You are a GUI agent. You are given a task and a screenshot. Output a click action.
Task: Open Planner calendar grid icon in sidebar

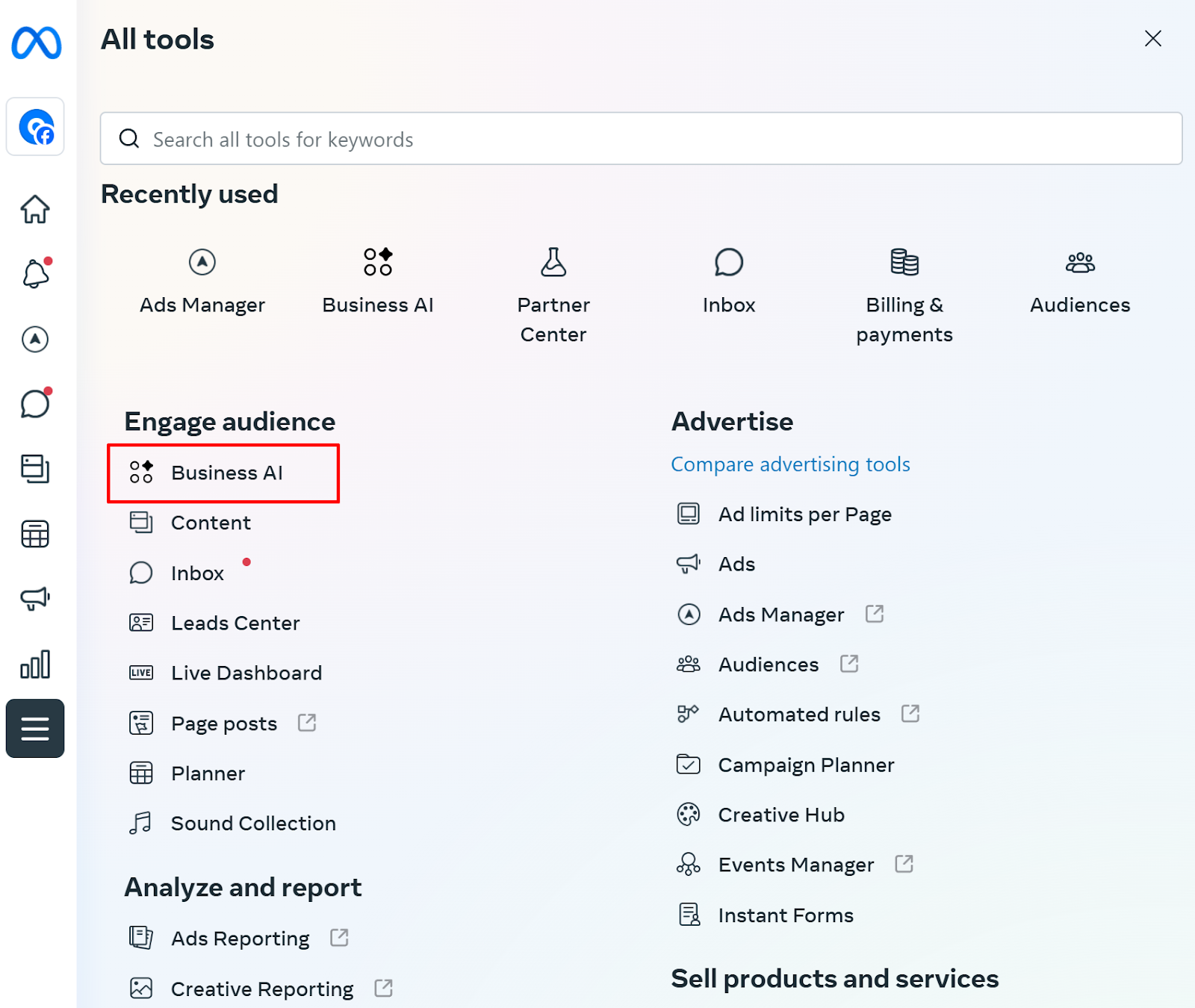coord(35,534)
